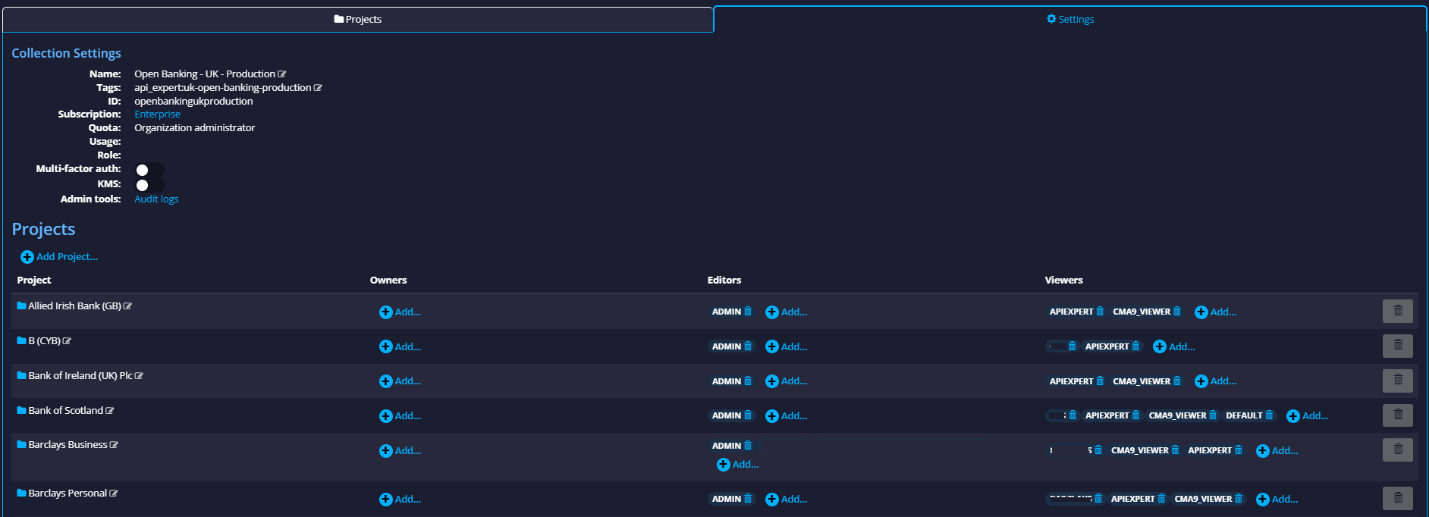Switch to the Projects tab
Image resolution: width=1429 pixels, height=517 pixels.
(357, 19)
